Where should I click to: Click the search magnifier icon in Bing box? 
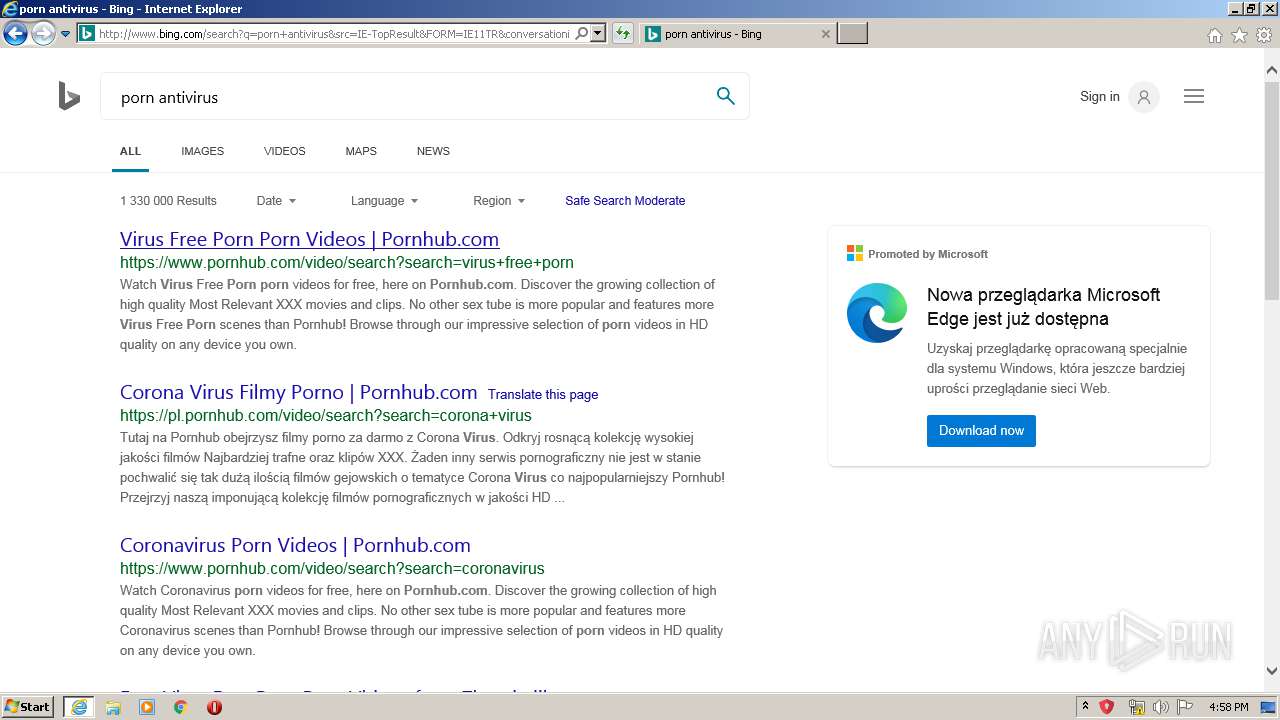(726, 96)
